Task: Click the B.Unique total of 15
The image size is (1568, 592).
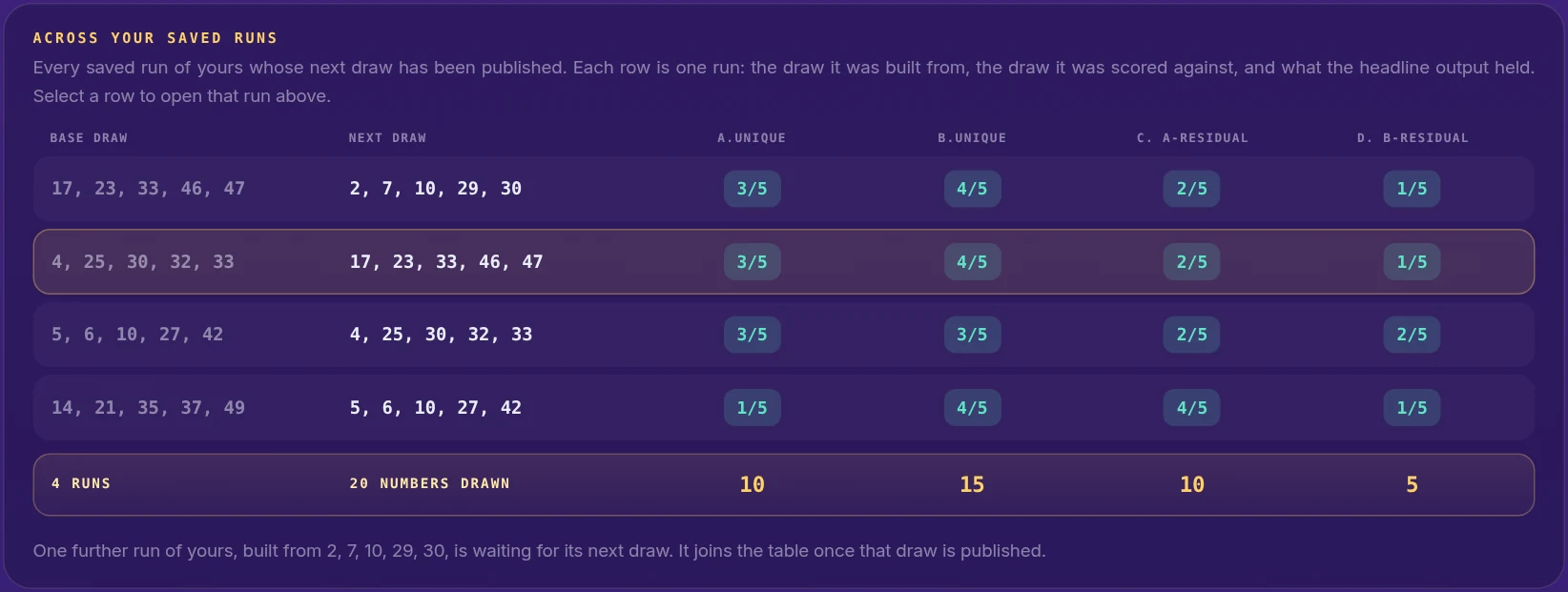Action: point(972,484)
